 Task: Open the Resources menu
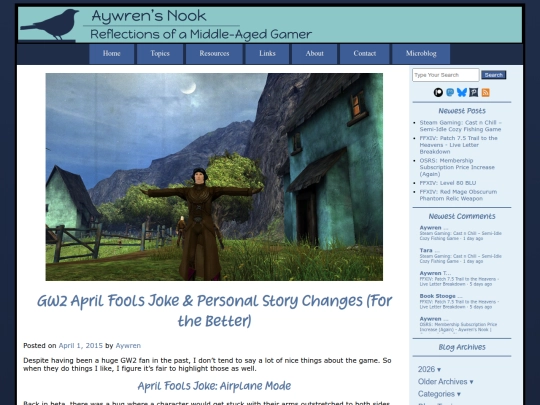214,54
